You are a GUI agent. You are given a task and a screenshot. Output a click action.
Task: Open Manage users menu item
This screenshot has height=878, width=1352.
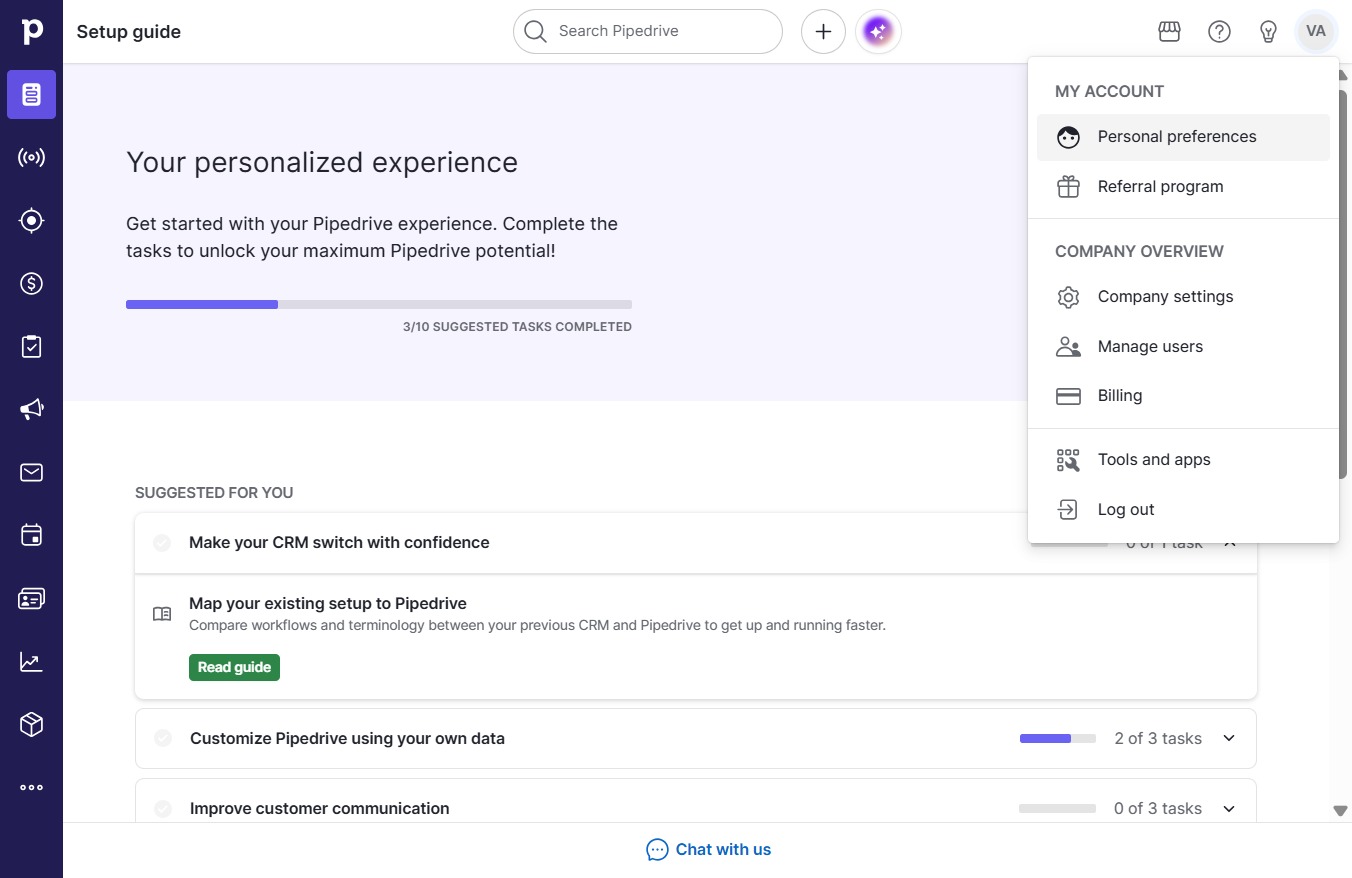click(1183, 347)
